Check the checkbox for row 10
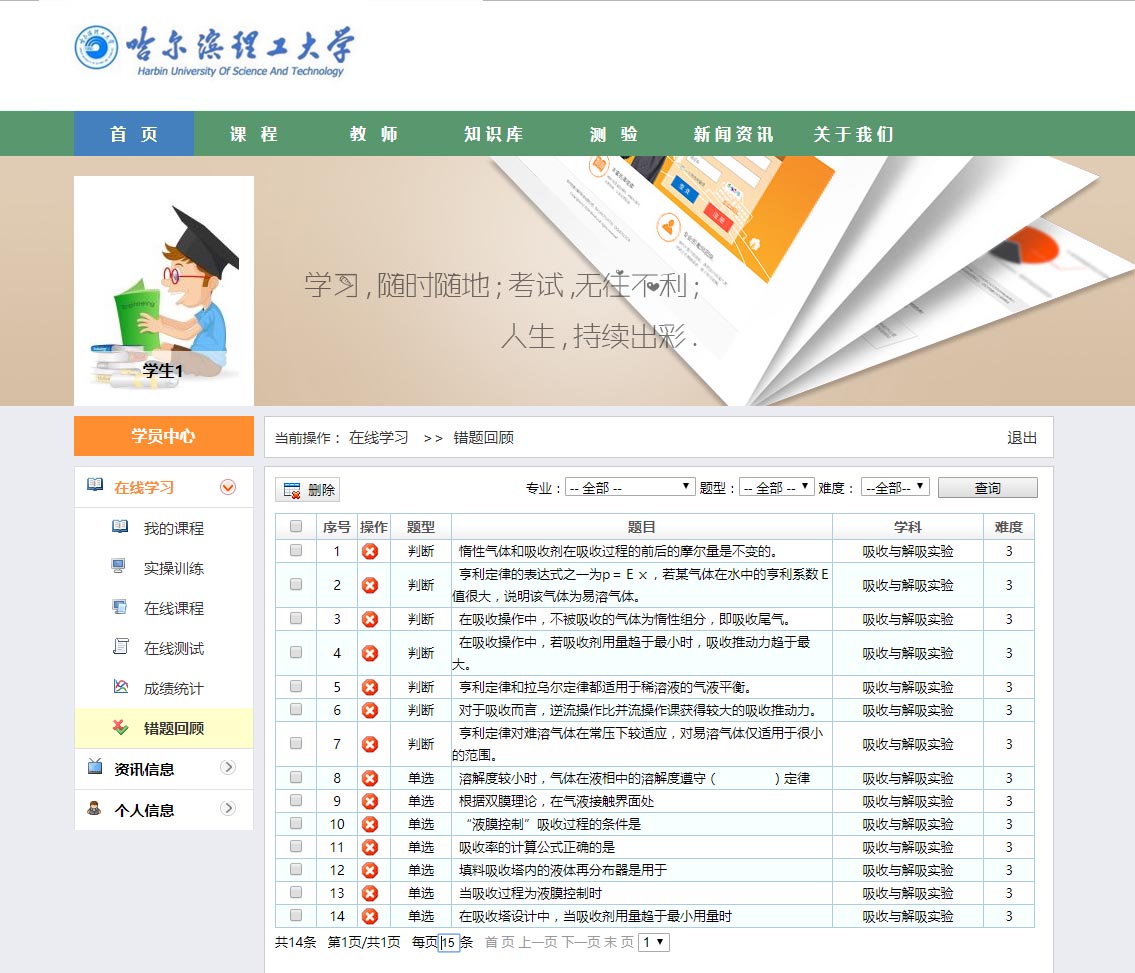 click(x=296, y=823)
